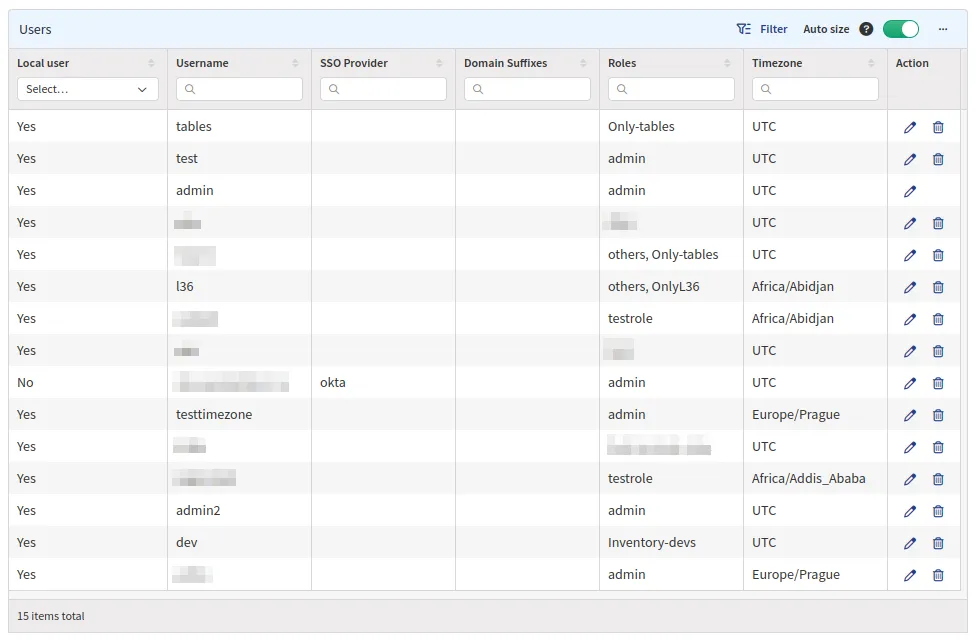Delete the testtimezone user
Image resolution: width=978 pixels, height=642 pixels.
(x=938, y=415)
